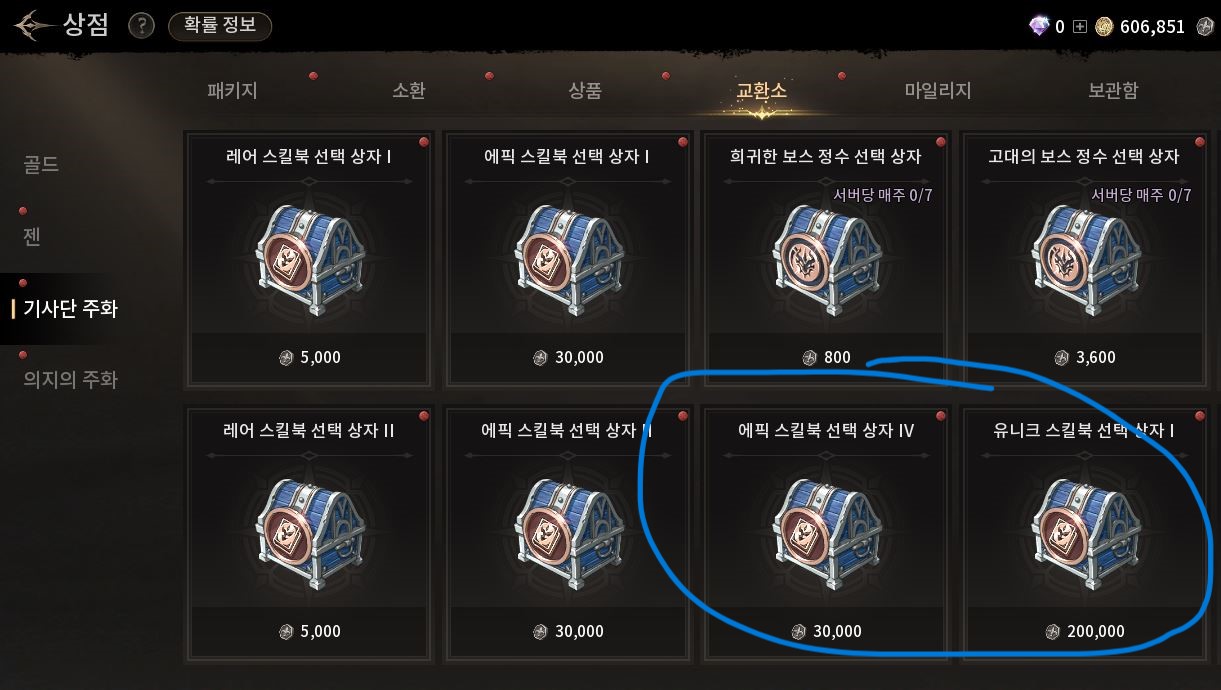Open 확률 정보 probability info
Screen dimensions: 1221x690
(220, 26)
